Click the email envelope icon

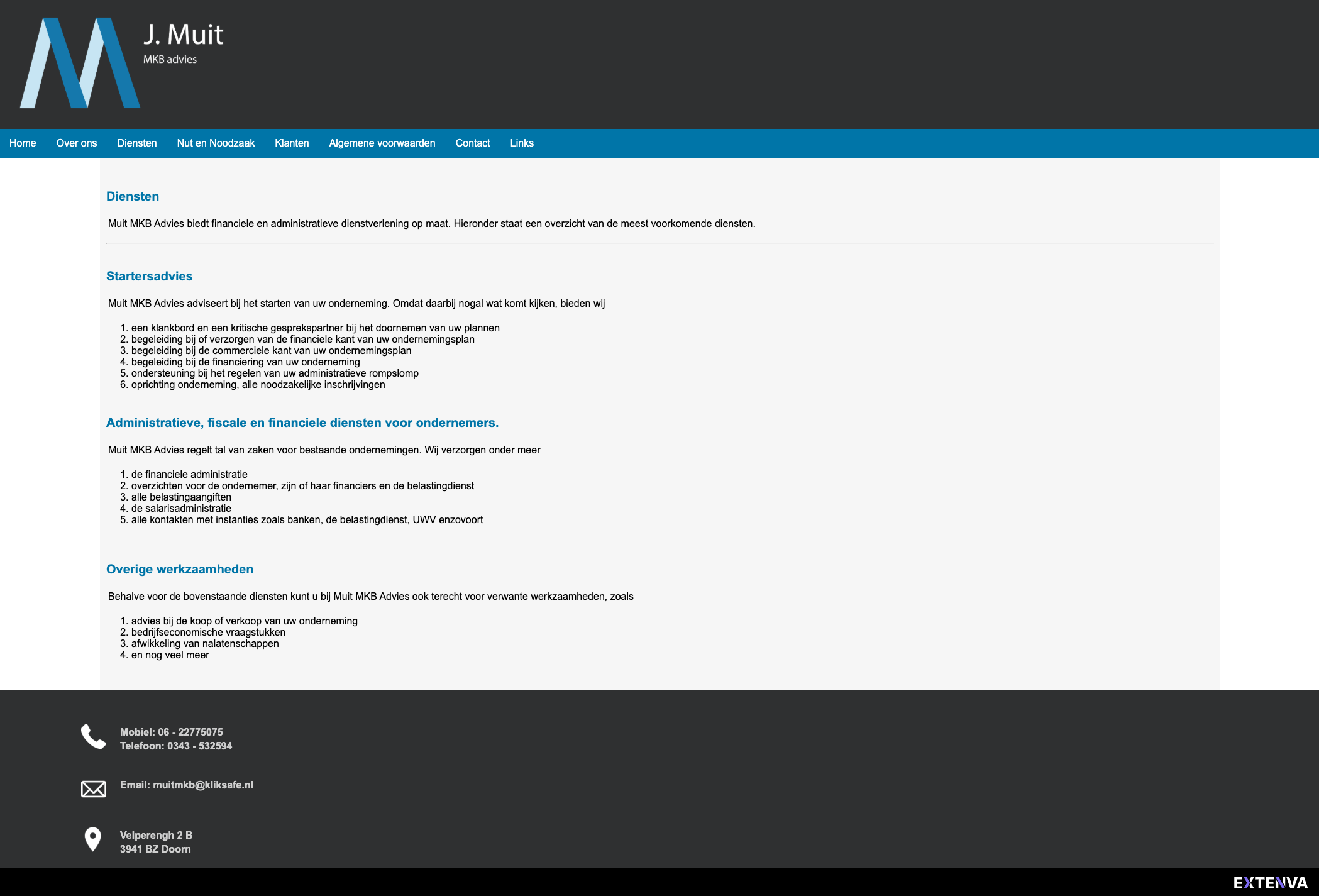pyautogui.click(x=93, y=788)
